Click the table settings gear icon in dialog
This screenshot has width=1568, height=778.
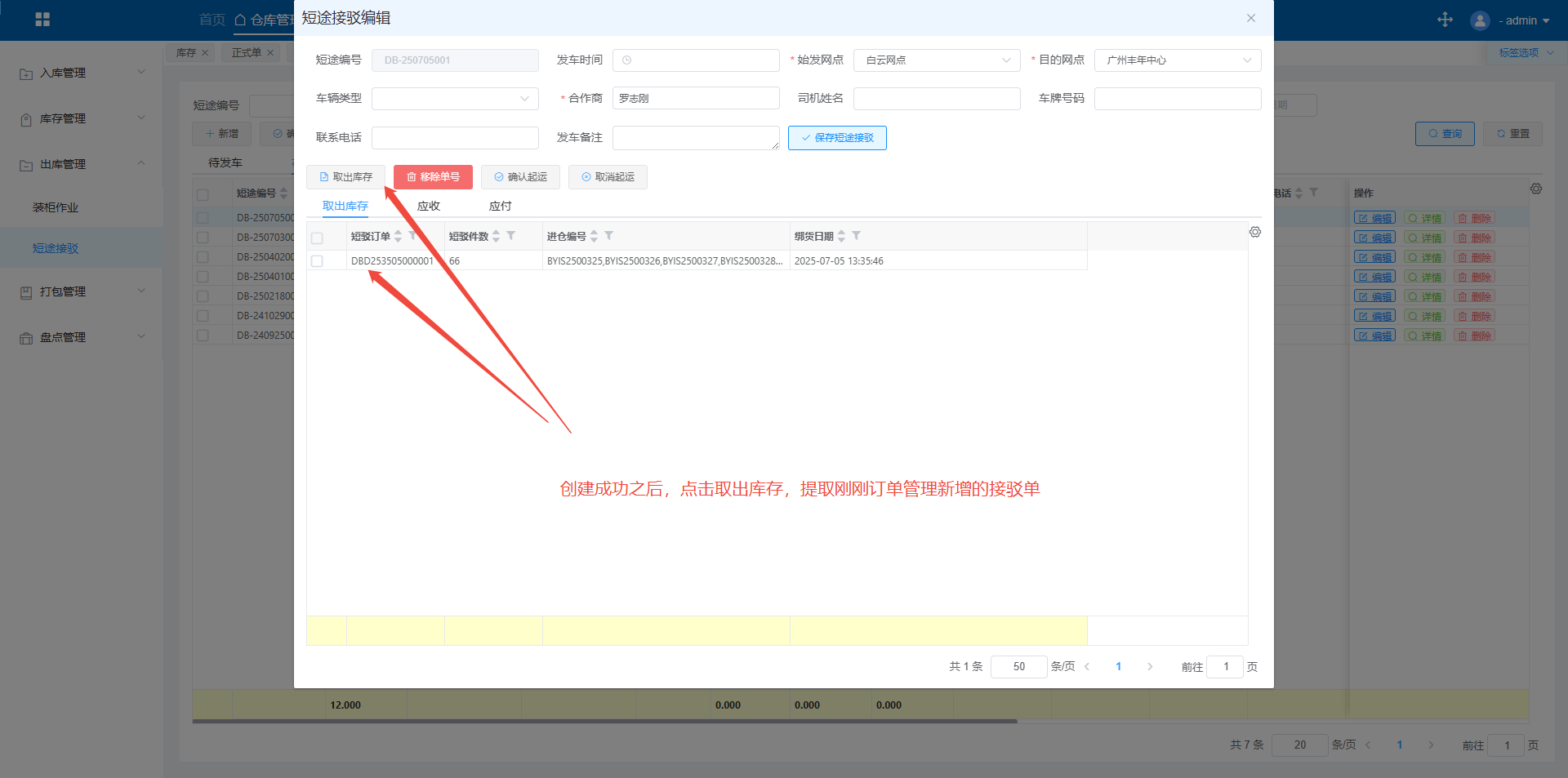click(1254, 233)
